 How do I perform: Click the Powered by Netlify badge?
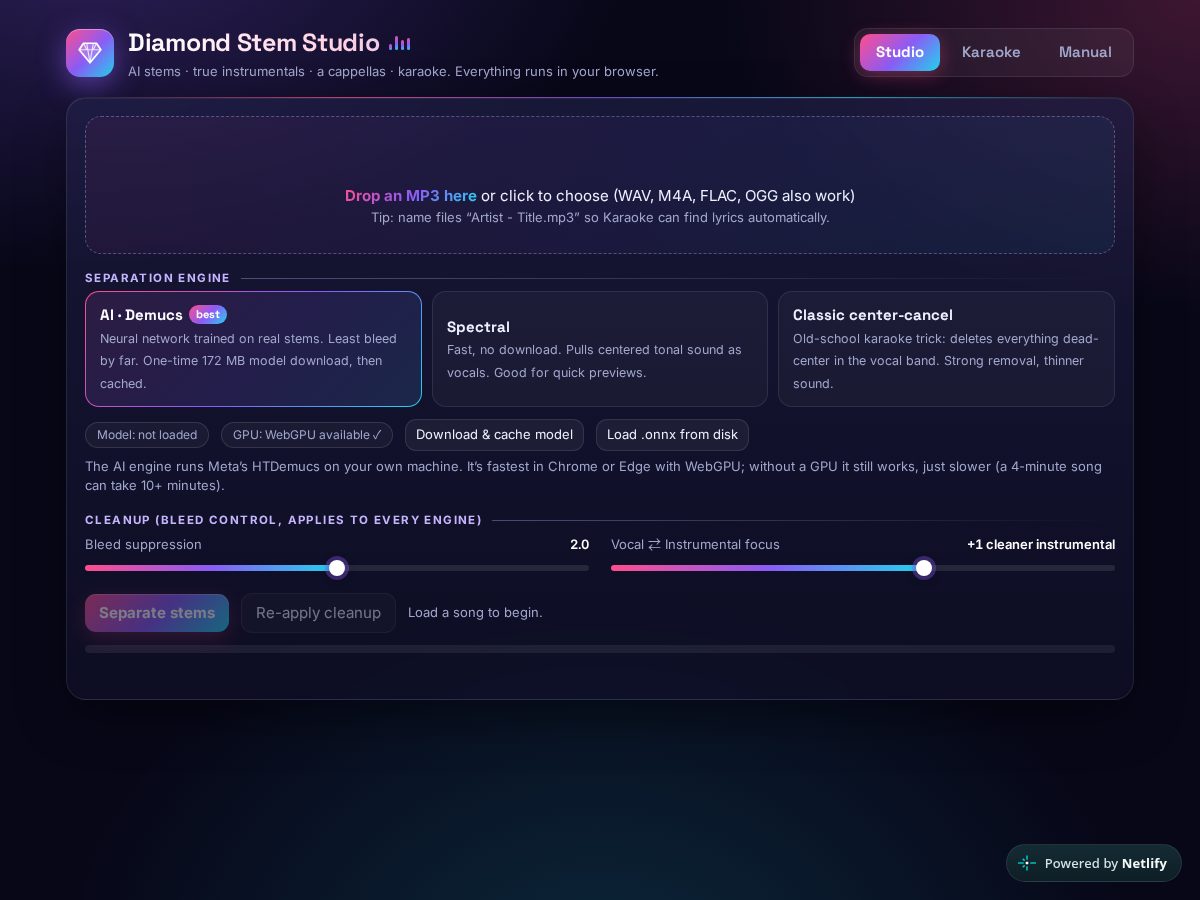[x=1093, y=863]
